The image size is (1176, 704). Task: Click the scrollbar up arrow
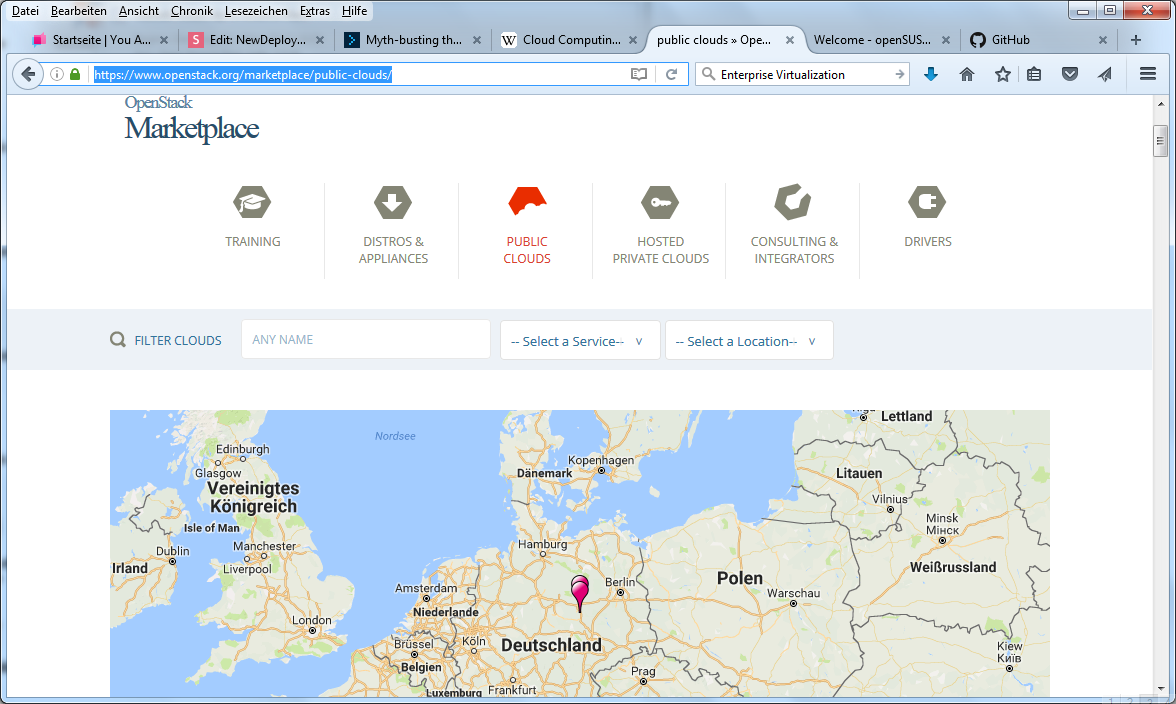point(1160,103)
